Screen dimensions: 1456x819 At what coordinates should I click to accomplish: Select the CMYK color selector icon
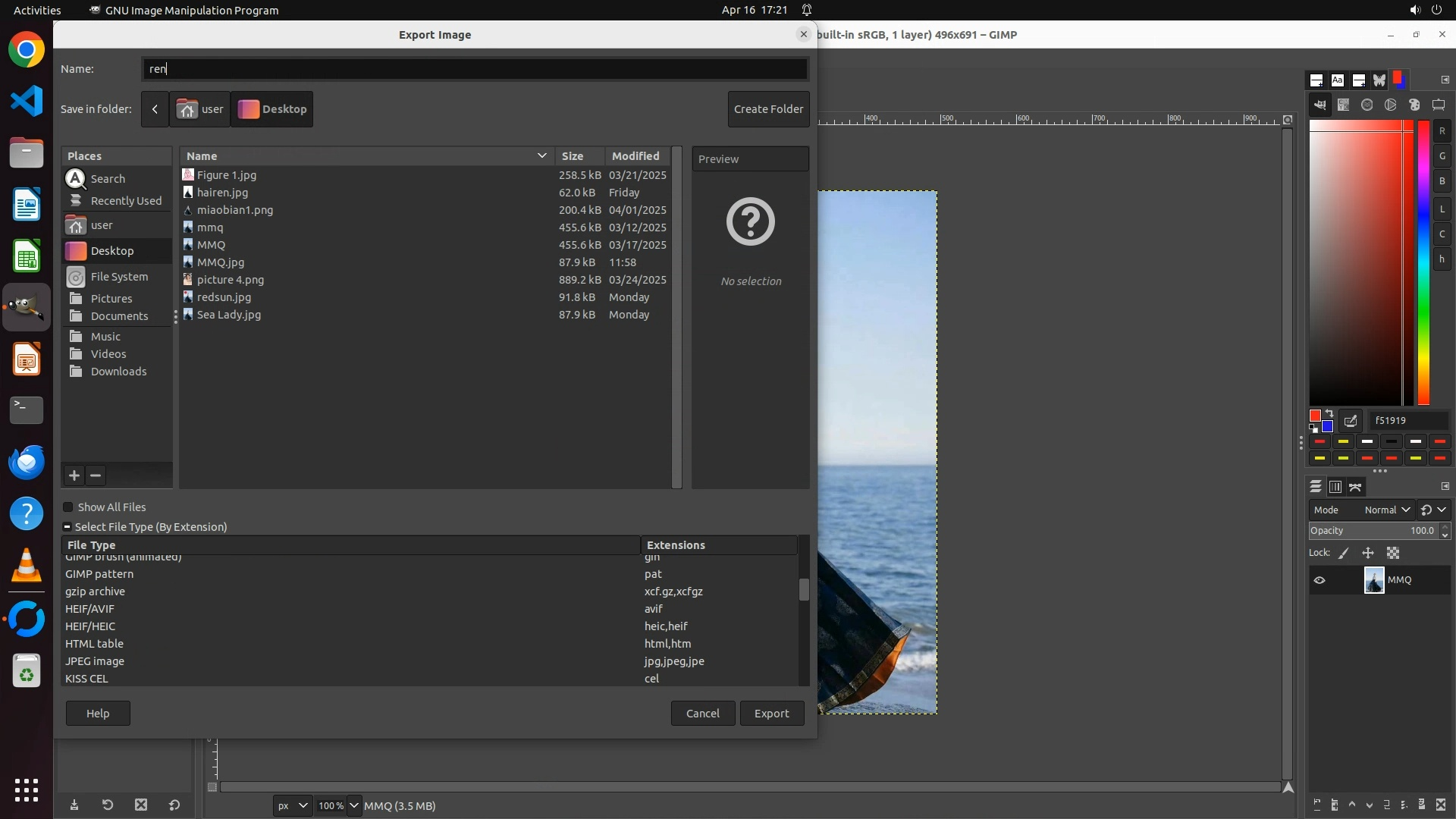click(x=1344, y=105)
